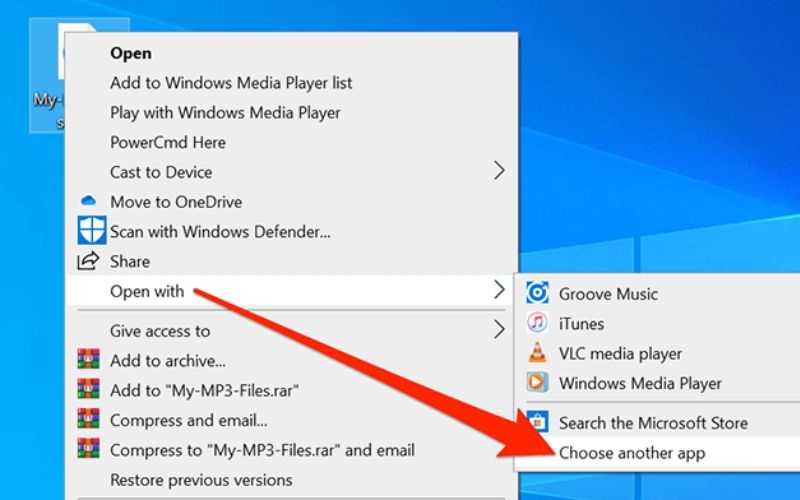Image resolution: width=800 pixels, height=500 pixels.
Task: Select Compress and email...
Action: (x=291, y=420)
